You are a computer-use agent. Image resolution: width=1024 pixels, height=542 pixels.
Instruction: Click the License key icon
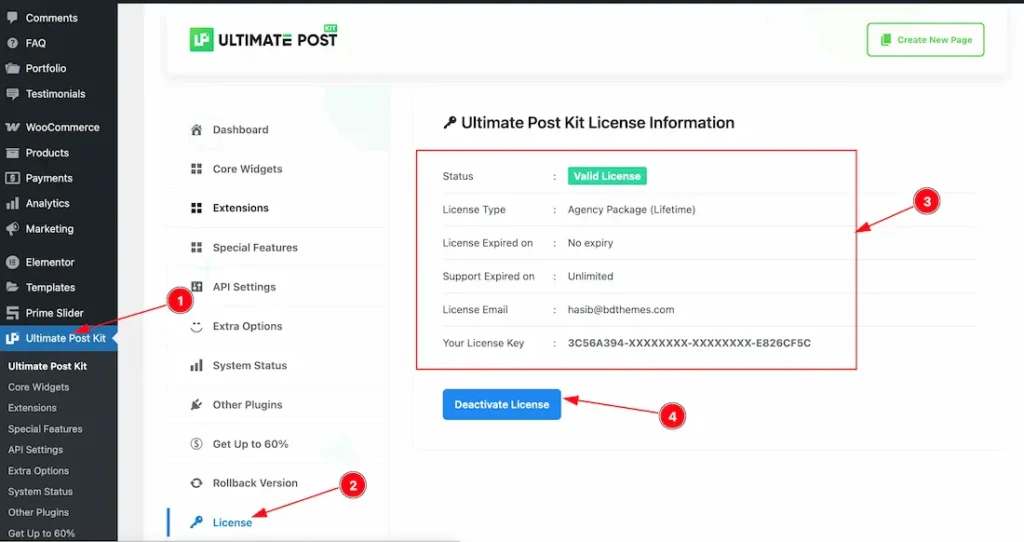197,522
